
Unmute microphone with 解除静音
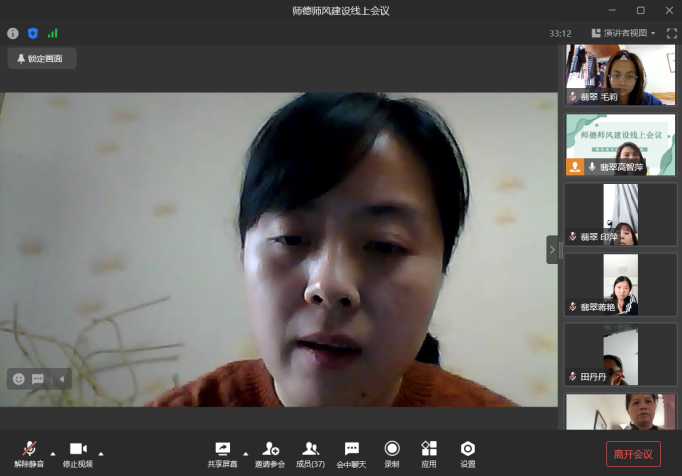coord(29,454)
